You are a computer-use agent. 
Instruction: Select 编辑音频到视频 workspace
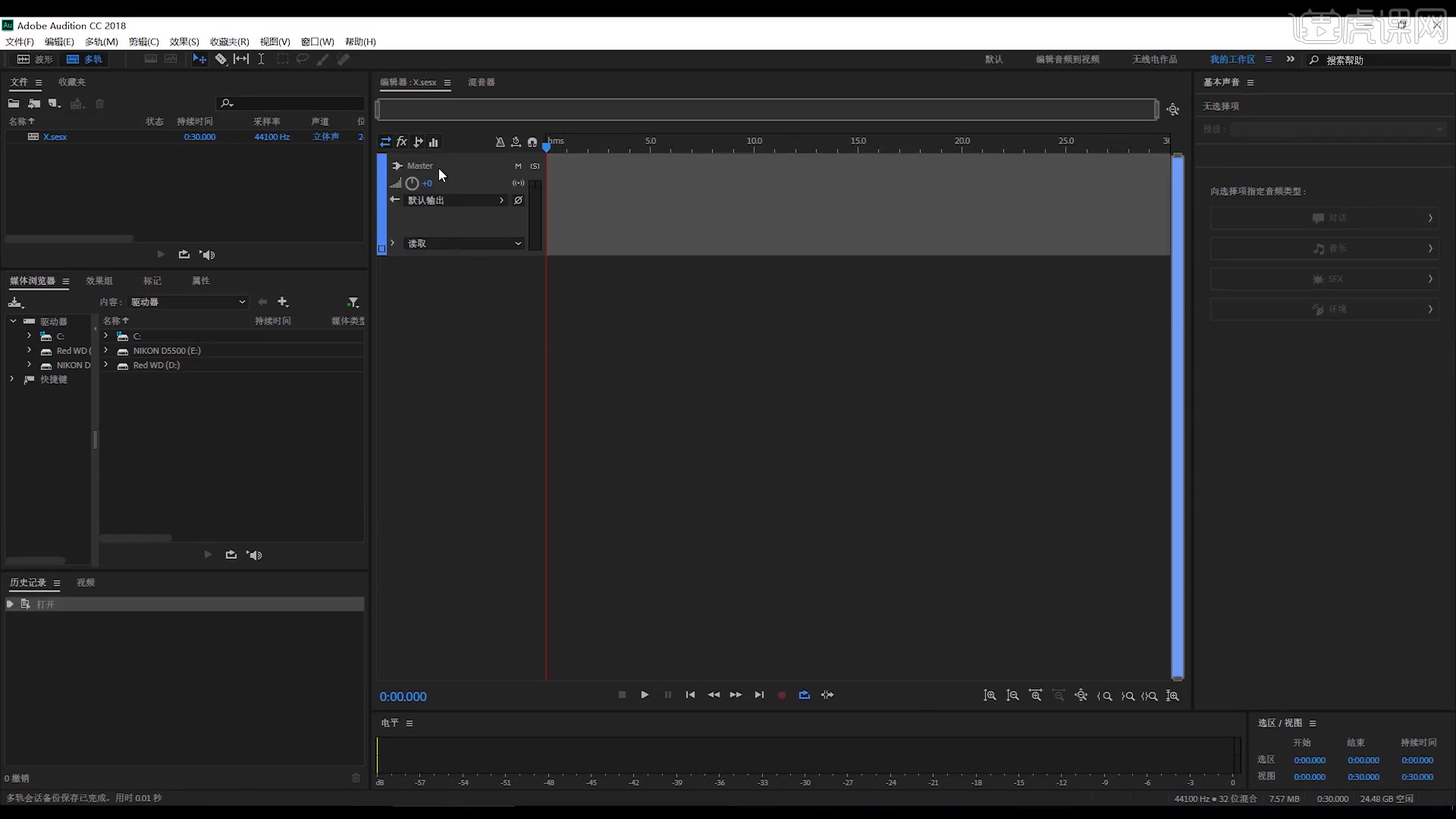[1068, 59]
